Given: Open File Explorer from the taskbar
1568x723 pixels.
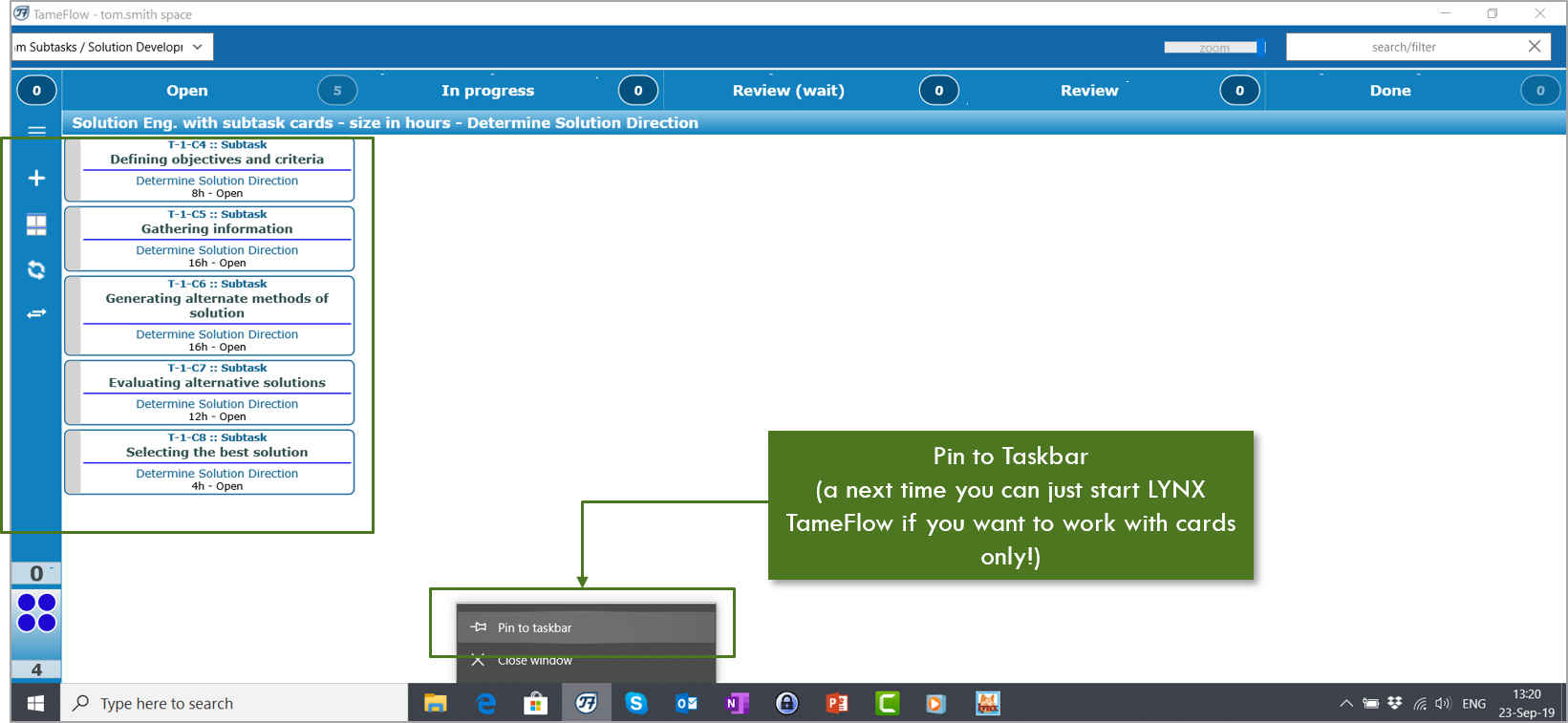Looking at the screenshot, I should pyautogui.click(x=436, y=704).
